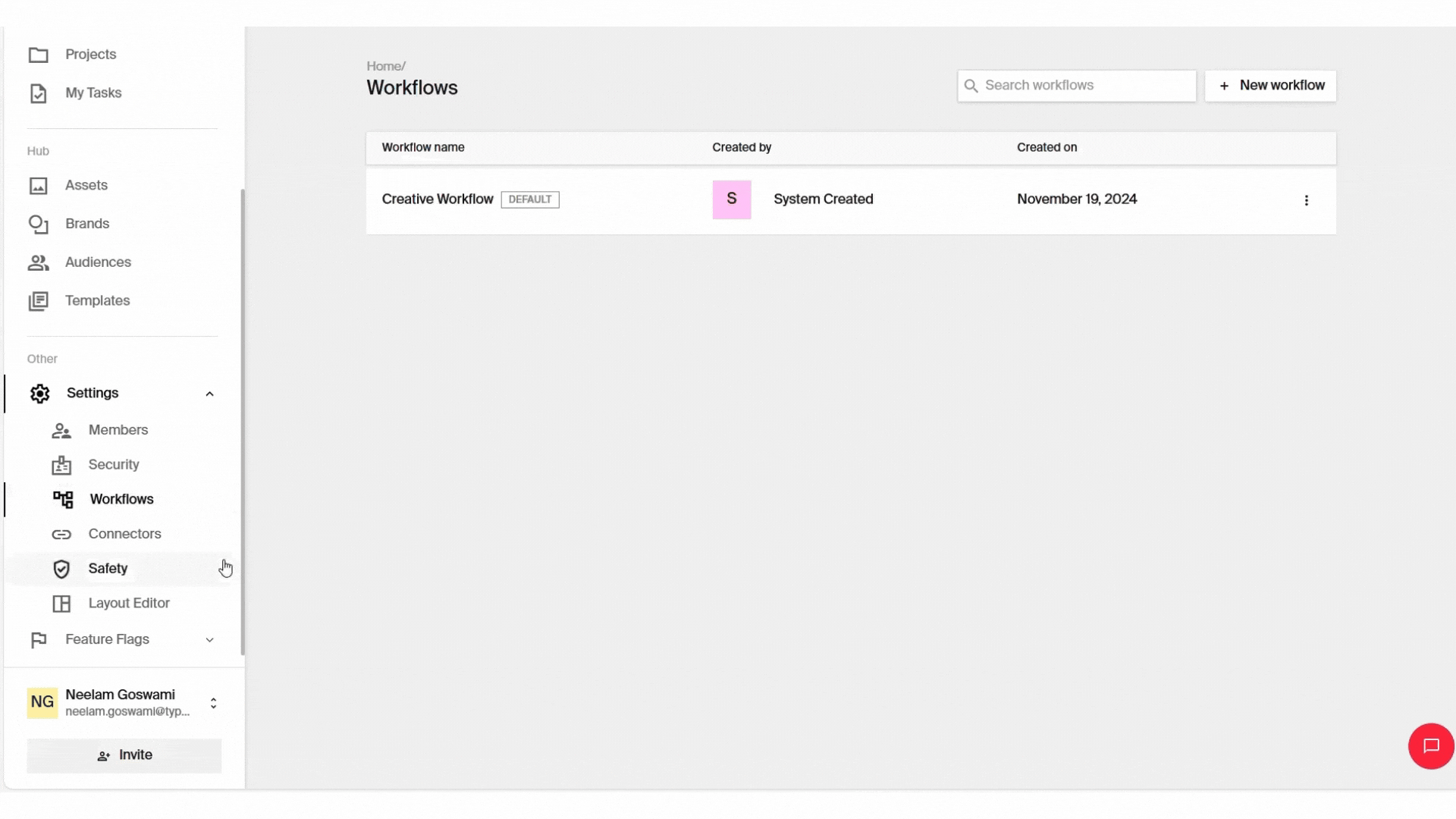Image resolution: width=1456 pixels, height=819 pixels.
Task: Click the Assets image icon
Action: [39, 186]
